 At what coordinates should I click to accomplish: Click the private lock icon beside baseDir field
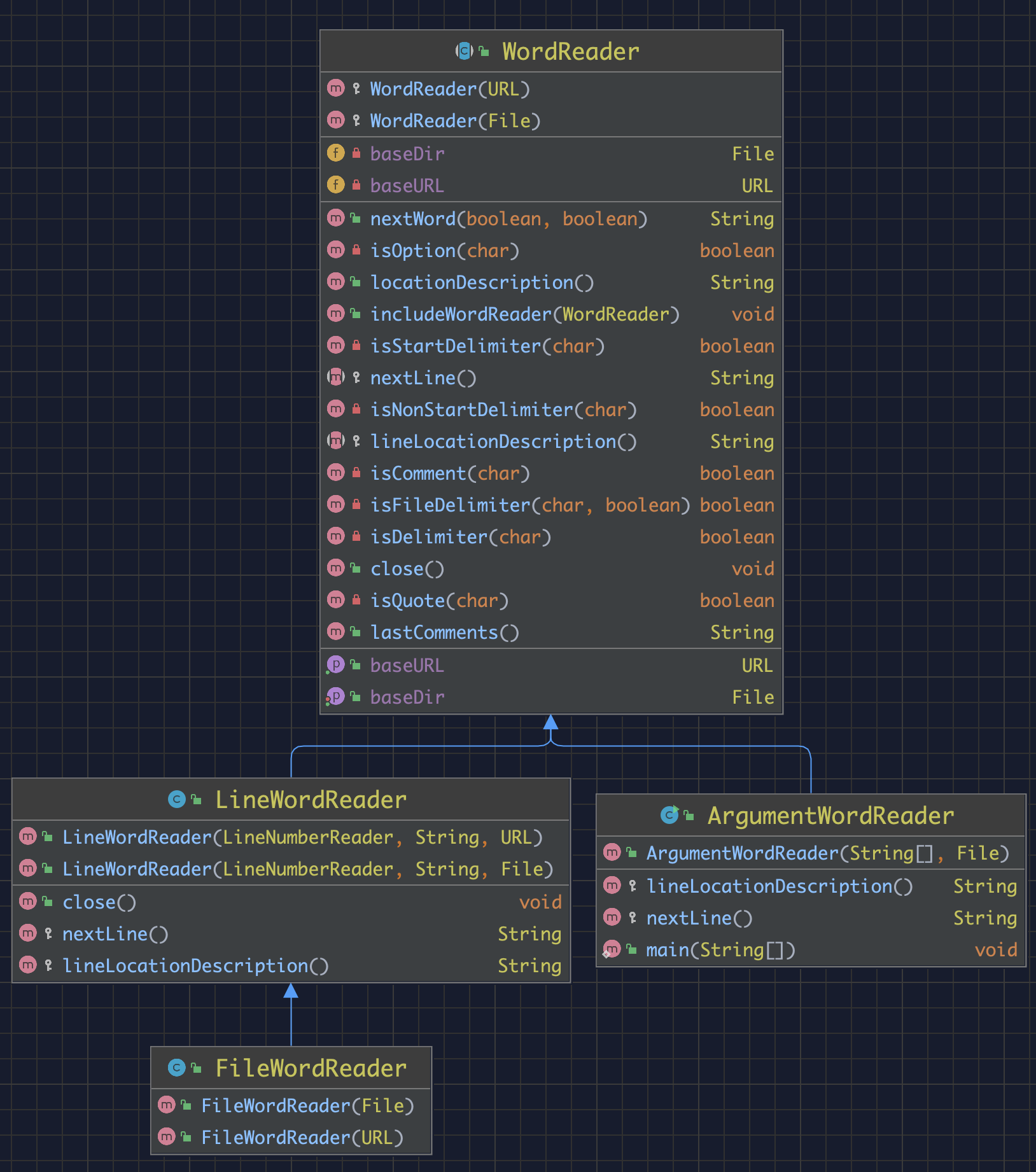coord(356,153)
